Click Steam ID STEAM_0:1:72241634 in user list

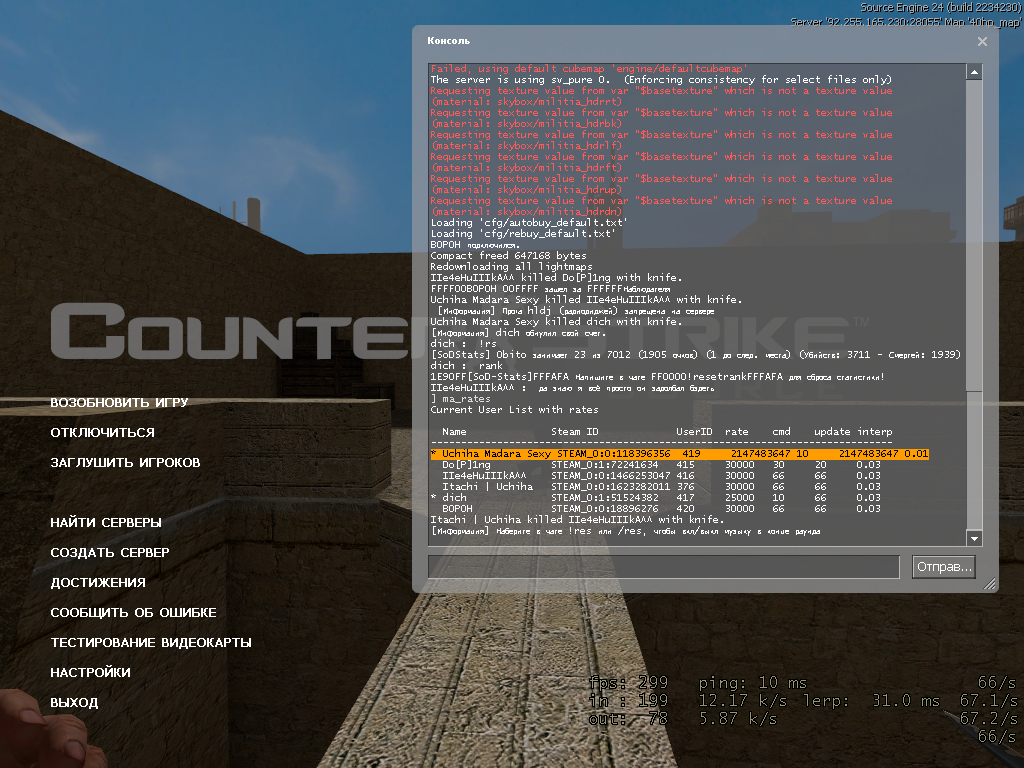(605, 465)
